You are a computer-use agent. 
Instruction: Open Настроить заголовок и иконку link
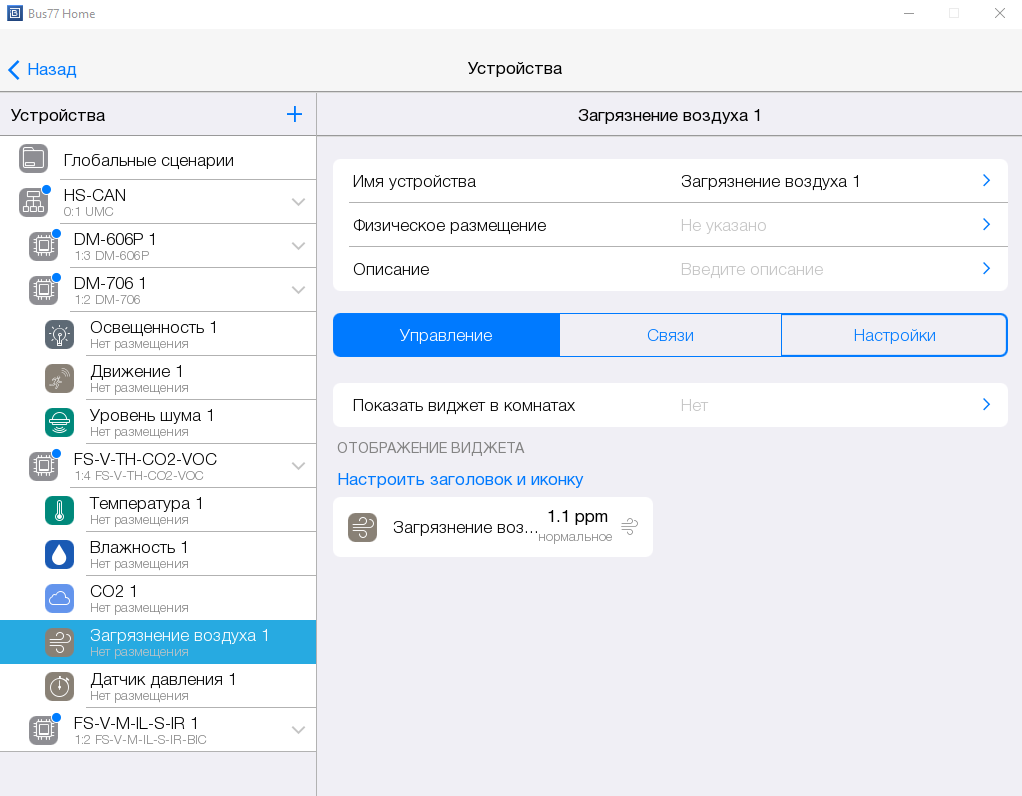point(460,480)
